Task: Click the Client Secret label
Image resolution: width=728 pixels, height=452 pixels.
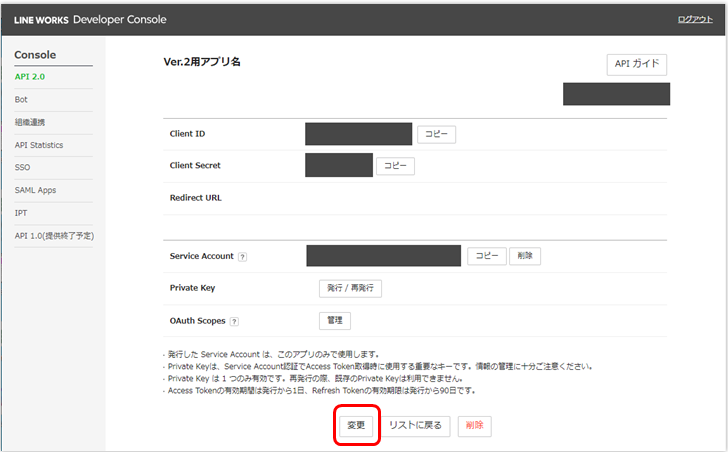Action: pos(195,166)
